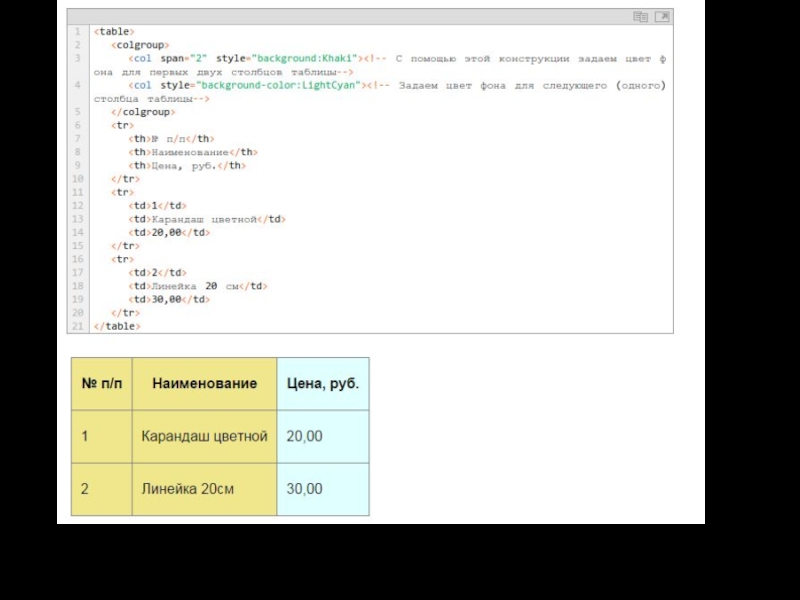Select the 'Наименование' header cell in rendered table
The width and height of the screenshot is (800, 600).
[205, 384]
